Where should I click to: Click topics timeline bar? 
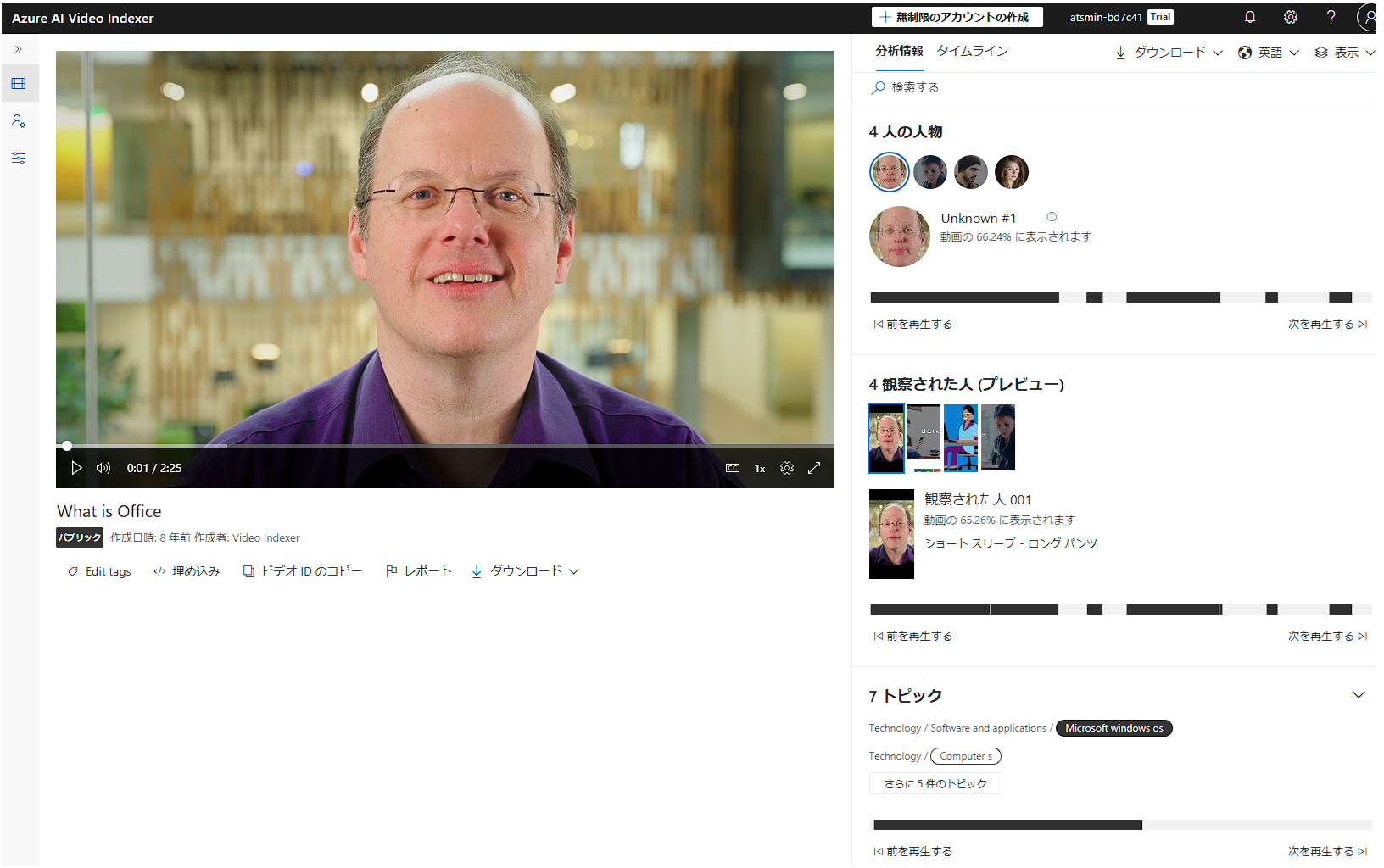[1121, 825]
